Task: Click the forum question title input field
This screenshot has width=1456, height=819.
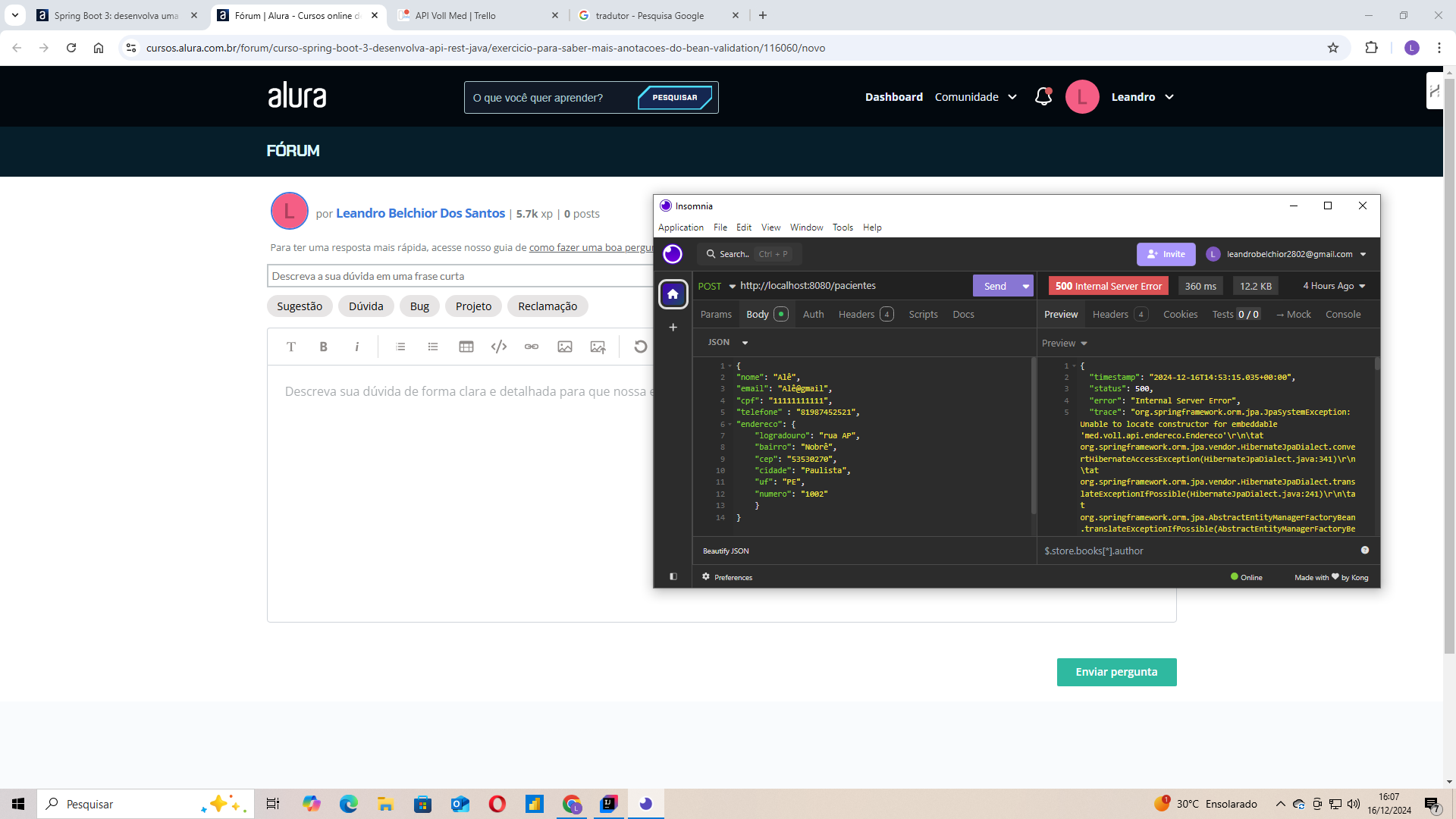Action: [460, 276]
